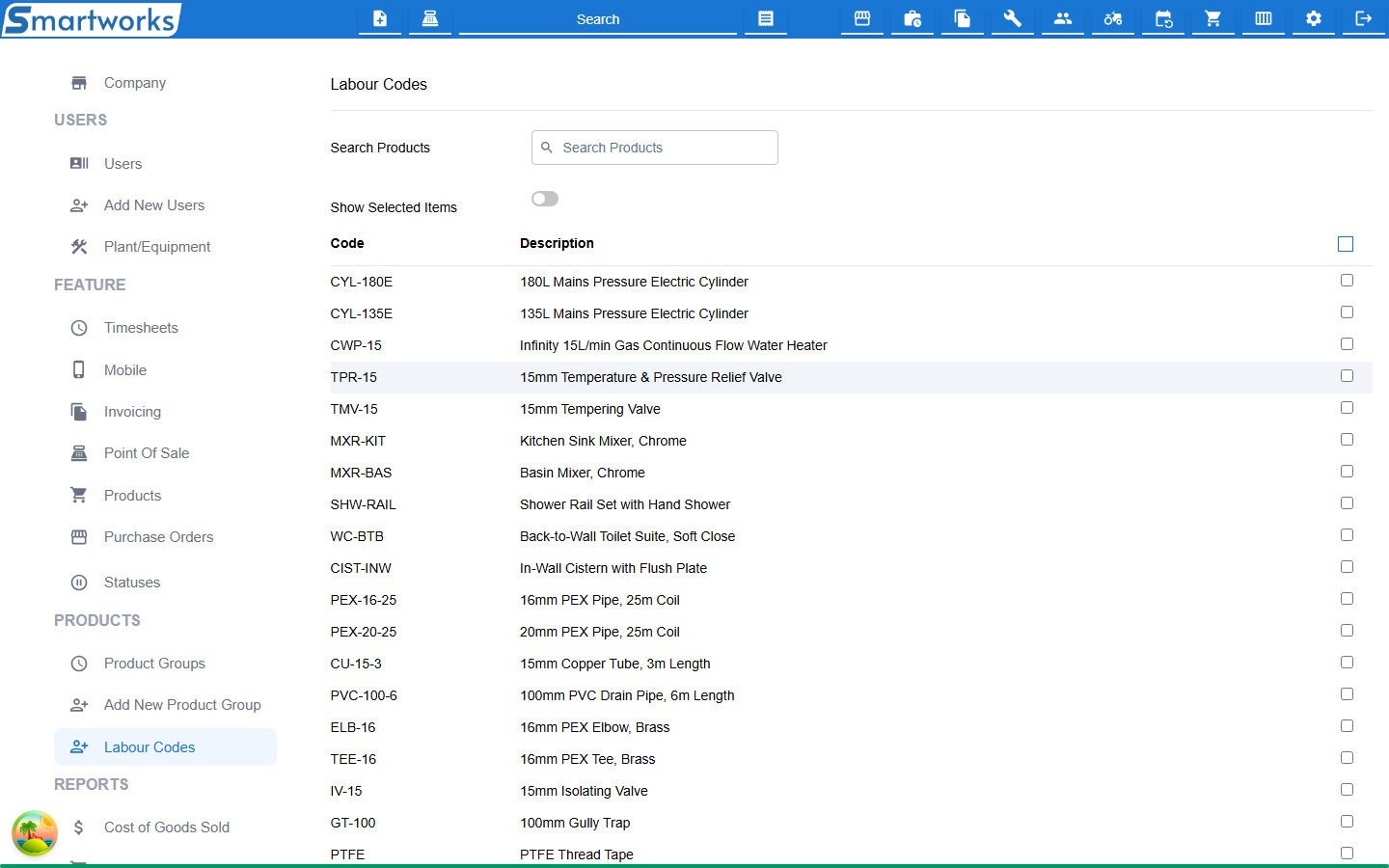Check the CYL-180E row checkbox
This screenshot has height=868, width=1389.
pyautogui.click(x=1347, y=281)
